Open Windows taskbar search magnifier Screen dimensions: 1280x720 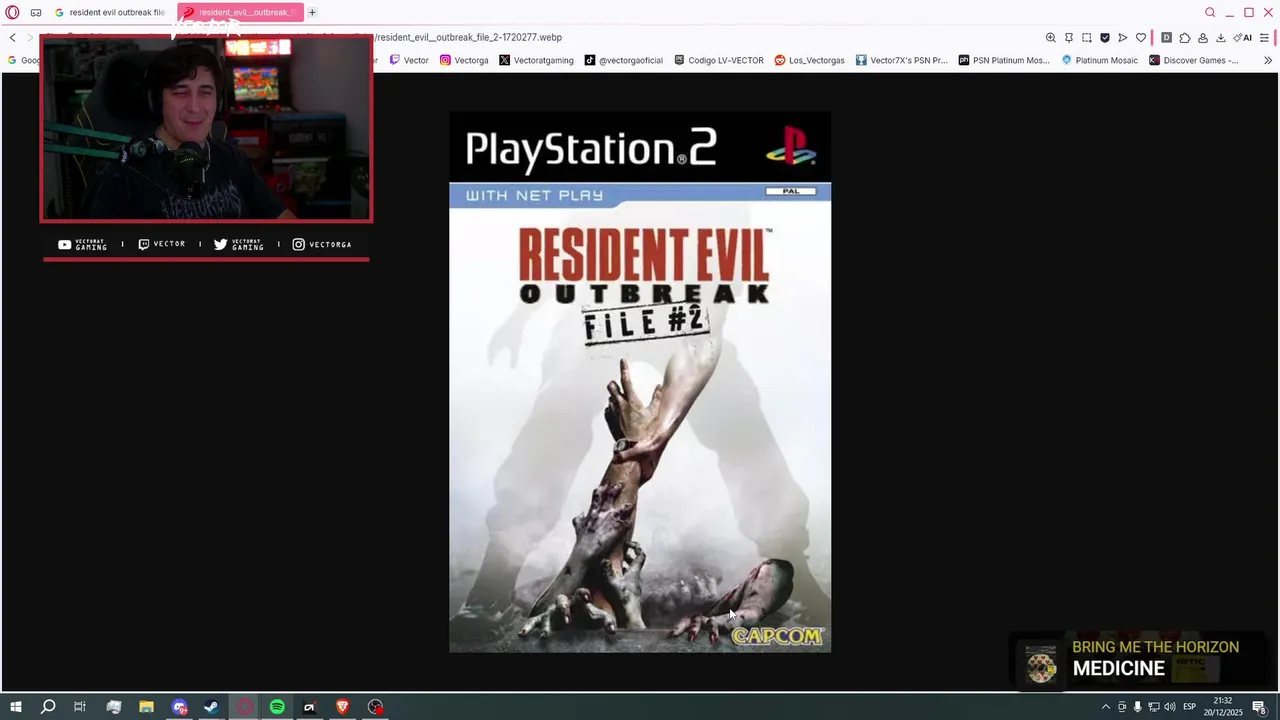pos(48,707)
